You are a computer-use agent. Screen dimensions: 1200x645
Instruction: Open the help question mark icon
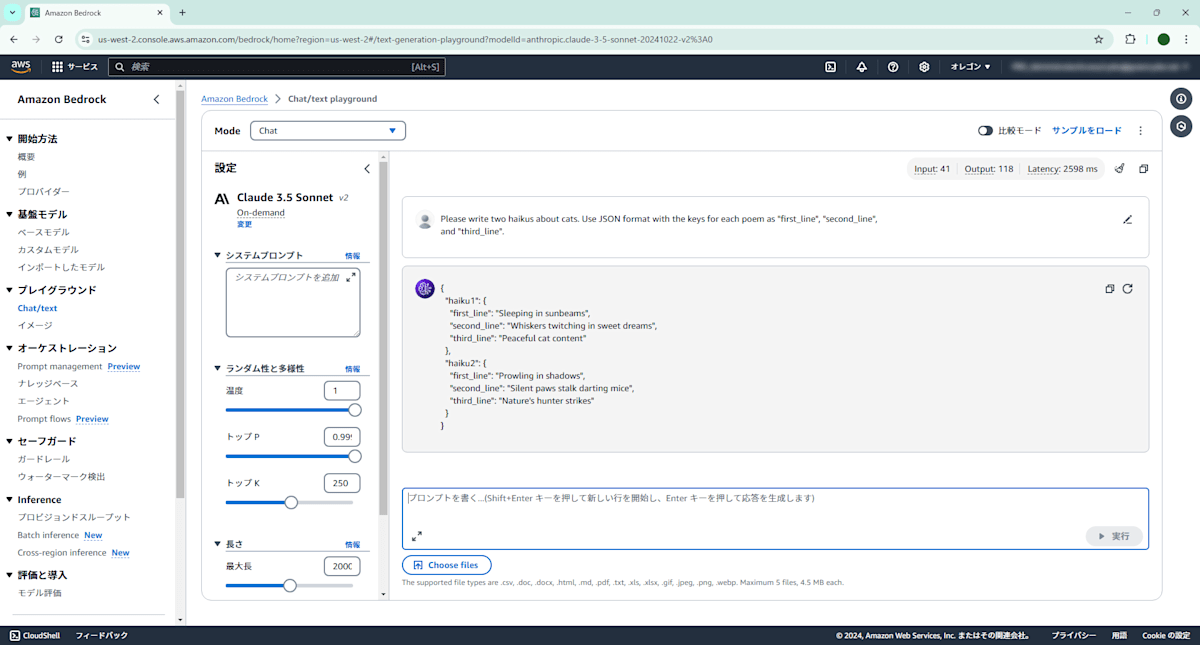click(893, 67)
